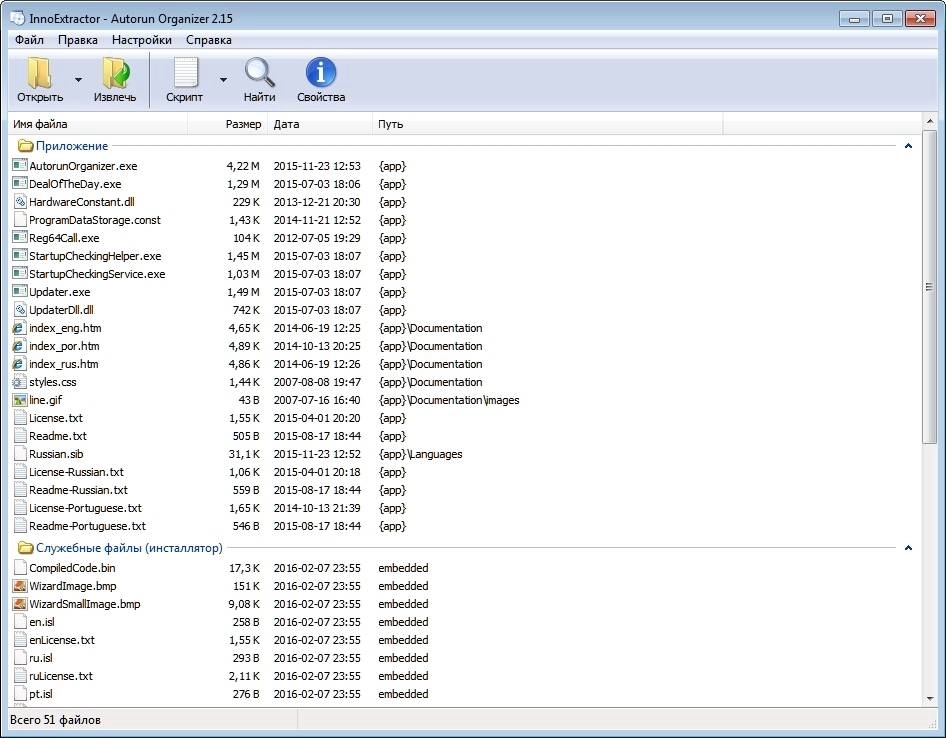Image resolution: width=946 pixels, height=738 pixels.
Task: Sort by Путь column header
Action: click(x=548, y=124)
